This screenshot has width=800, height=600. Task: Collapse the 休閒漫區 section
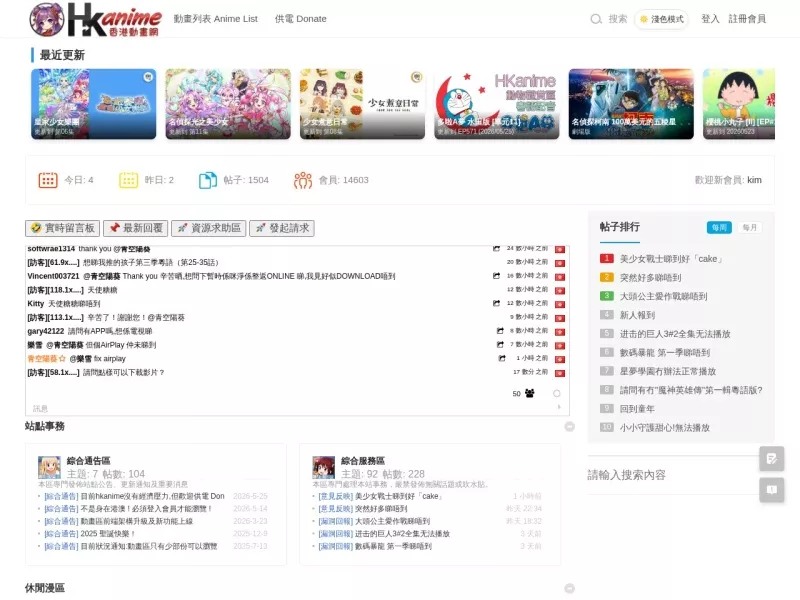[x=570, y=588]
